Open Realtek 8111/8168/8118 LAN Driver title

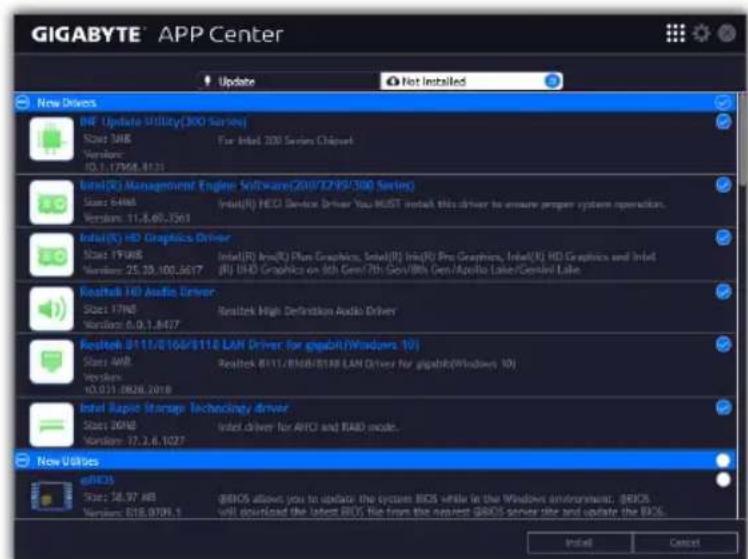point(249,344)
